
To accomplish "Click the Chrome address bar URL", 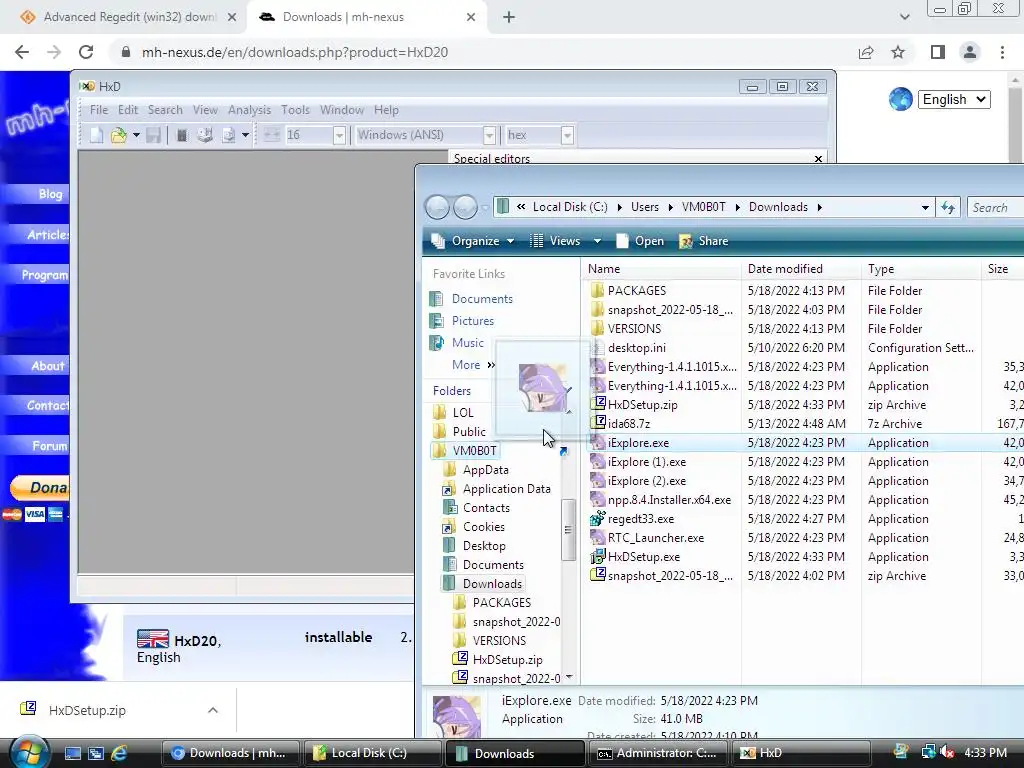I will coord(295,52).
